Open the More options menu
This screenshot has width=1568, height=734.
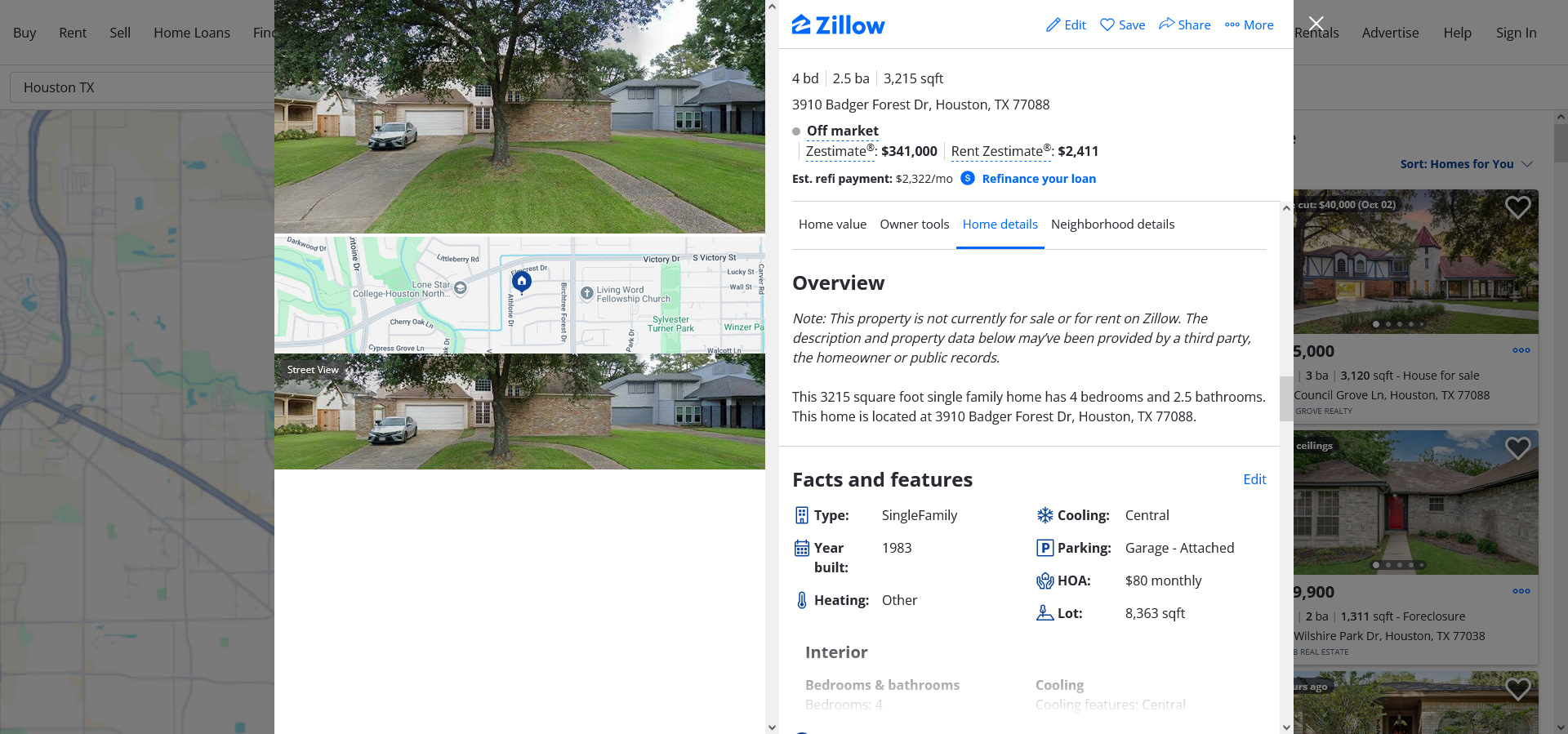pyautogui.click(x=1249, y=25)
